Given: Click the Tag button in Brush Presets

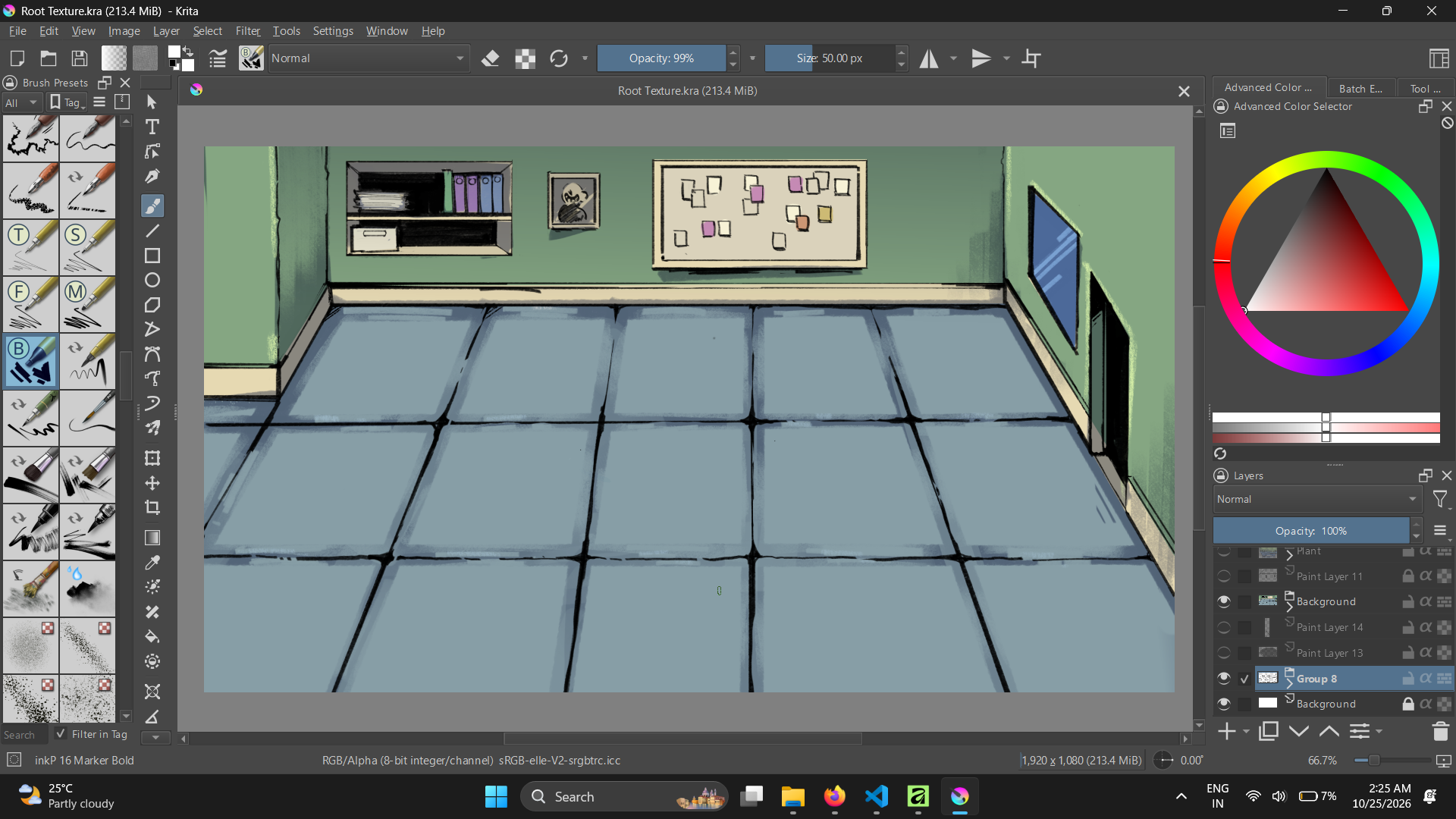Looking at the screenshot, I should click(x=67, y=102).
